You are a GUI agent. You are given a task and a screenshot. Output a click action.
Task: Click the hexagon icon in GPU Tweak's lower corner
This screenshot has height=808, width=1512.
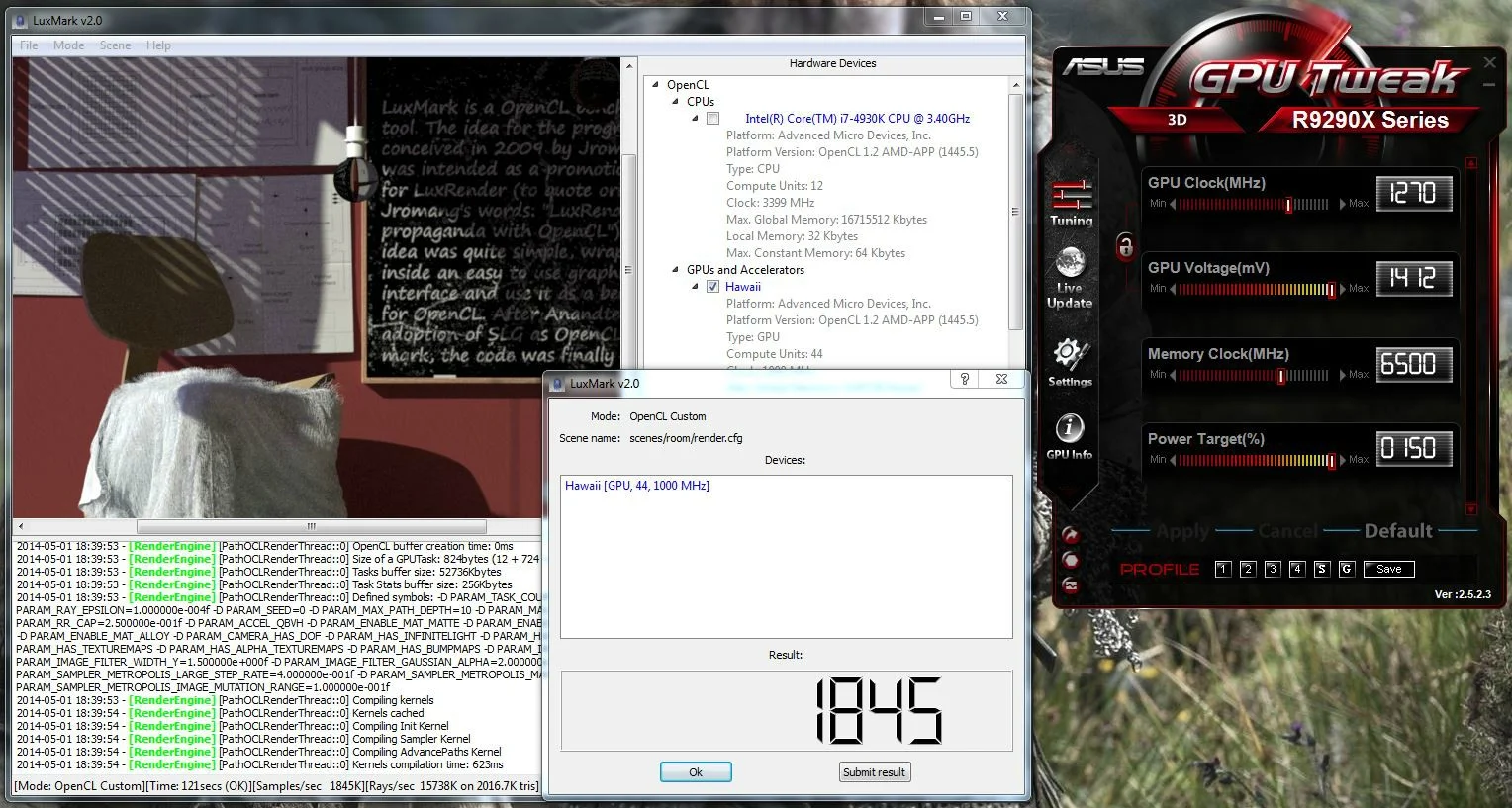coord(1070,560)
